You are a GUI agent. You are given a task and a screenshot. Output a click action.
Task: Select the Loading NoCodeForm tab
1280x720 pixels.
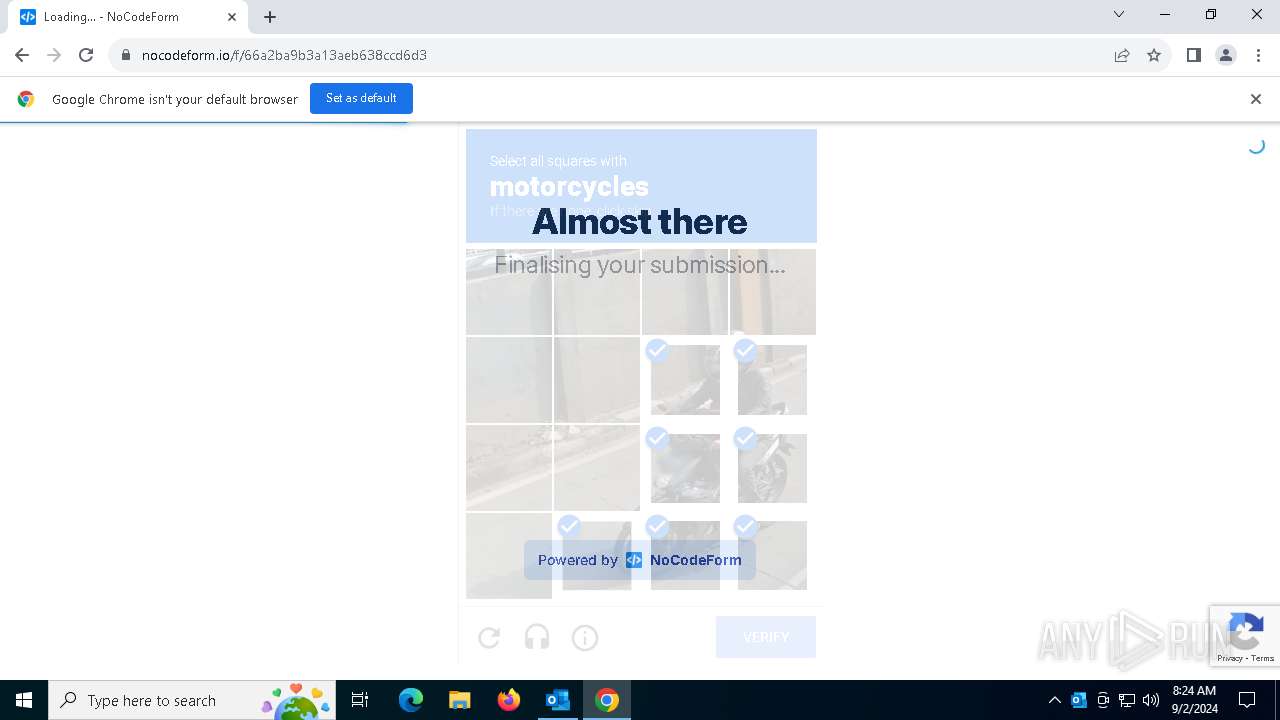pos(128,17)
